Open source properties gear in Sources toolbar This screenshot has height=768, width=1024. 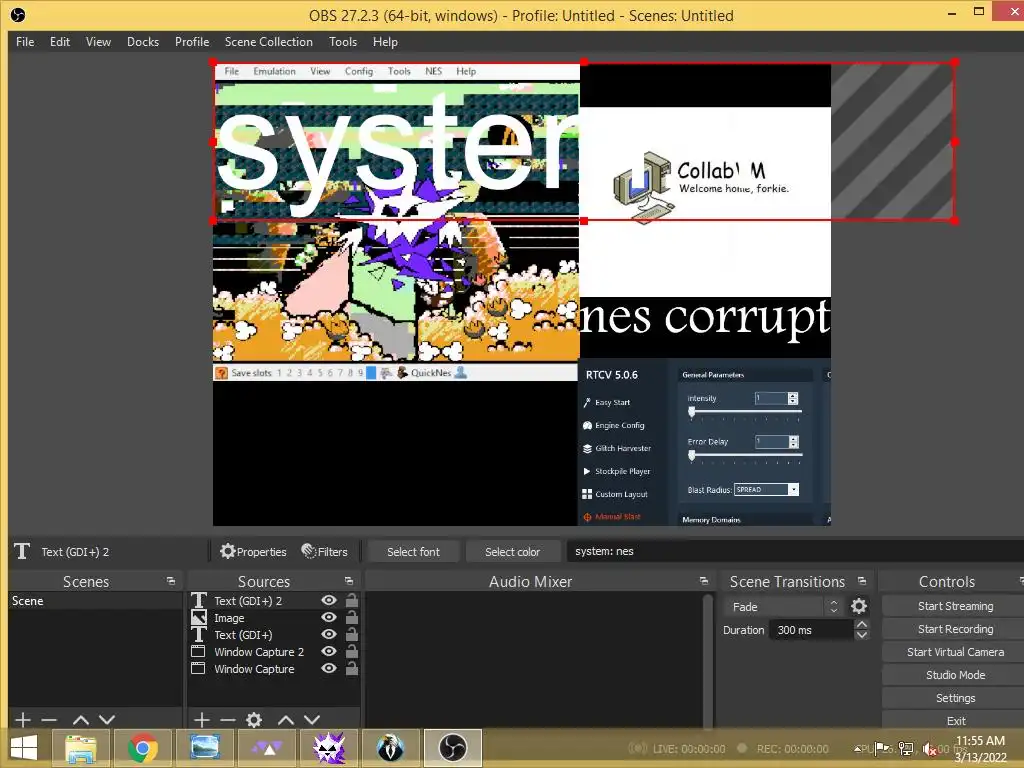(x=254, y=720)
